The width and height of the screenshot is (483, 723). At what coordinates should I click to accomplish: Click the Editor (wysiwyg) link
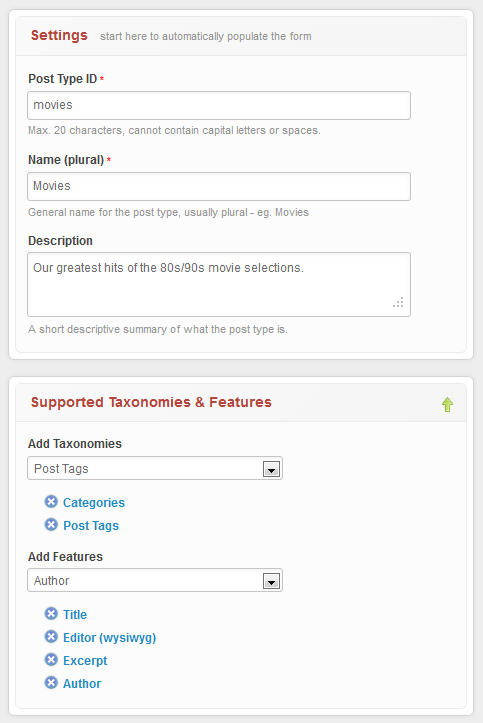(x=110, y=638)
